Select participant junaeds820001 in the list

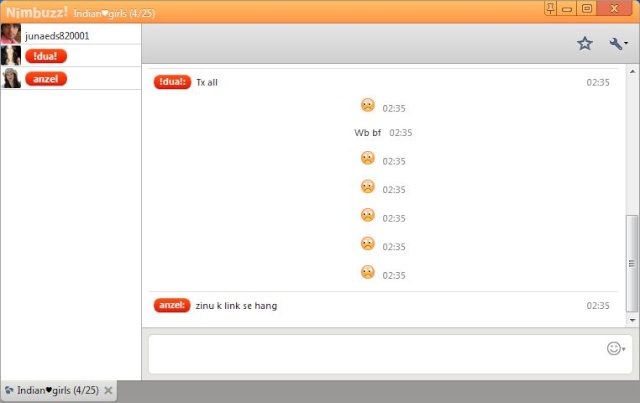point(71,34)
